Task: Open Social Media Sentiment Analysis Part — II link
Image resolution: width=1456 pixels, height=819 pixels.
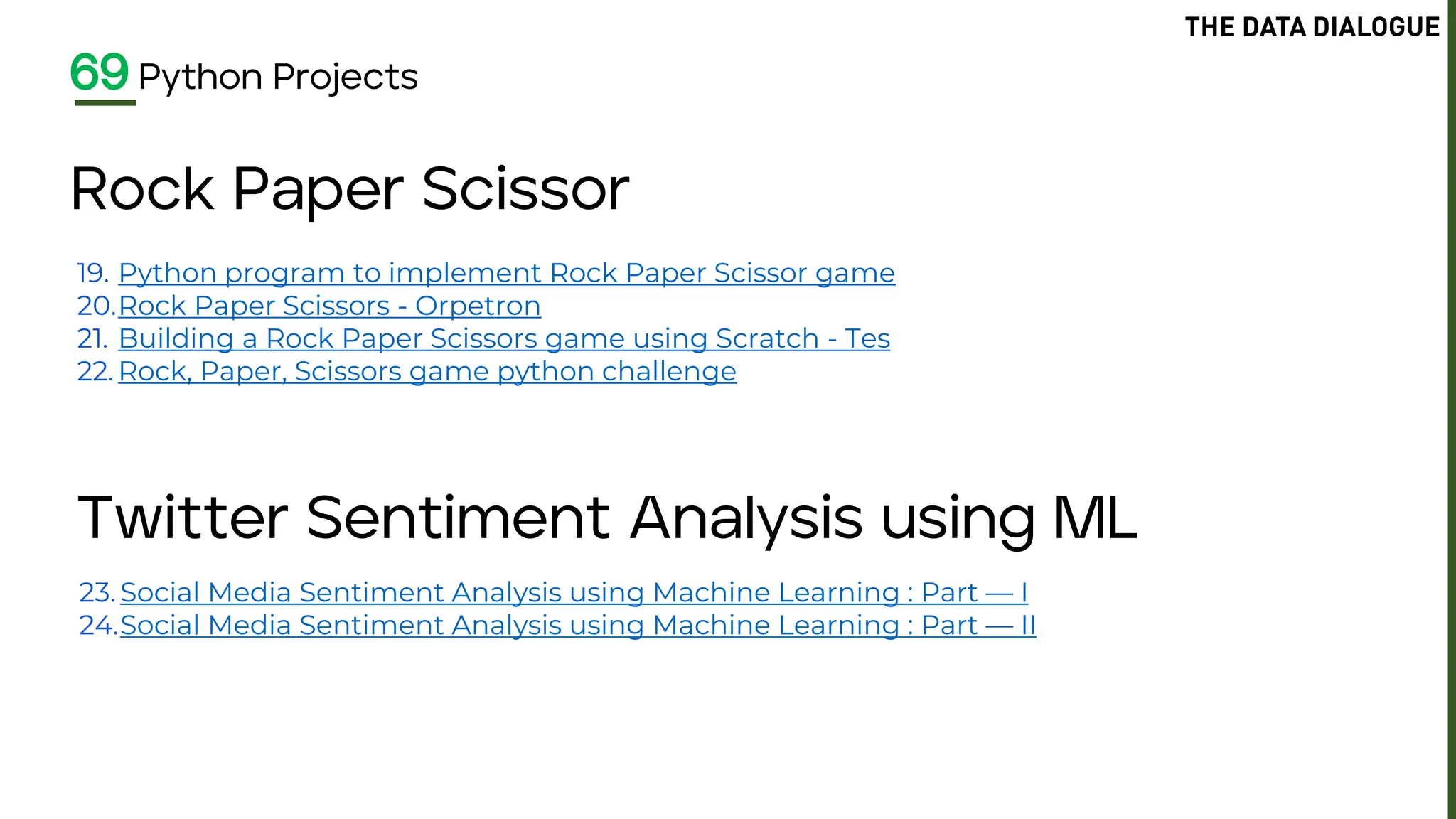Action: [x=578, y=625]
